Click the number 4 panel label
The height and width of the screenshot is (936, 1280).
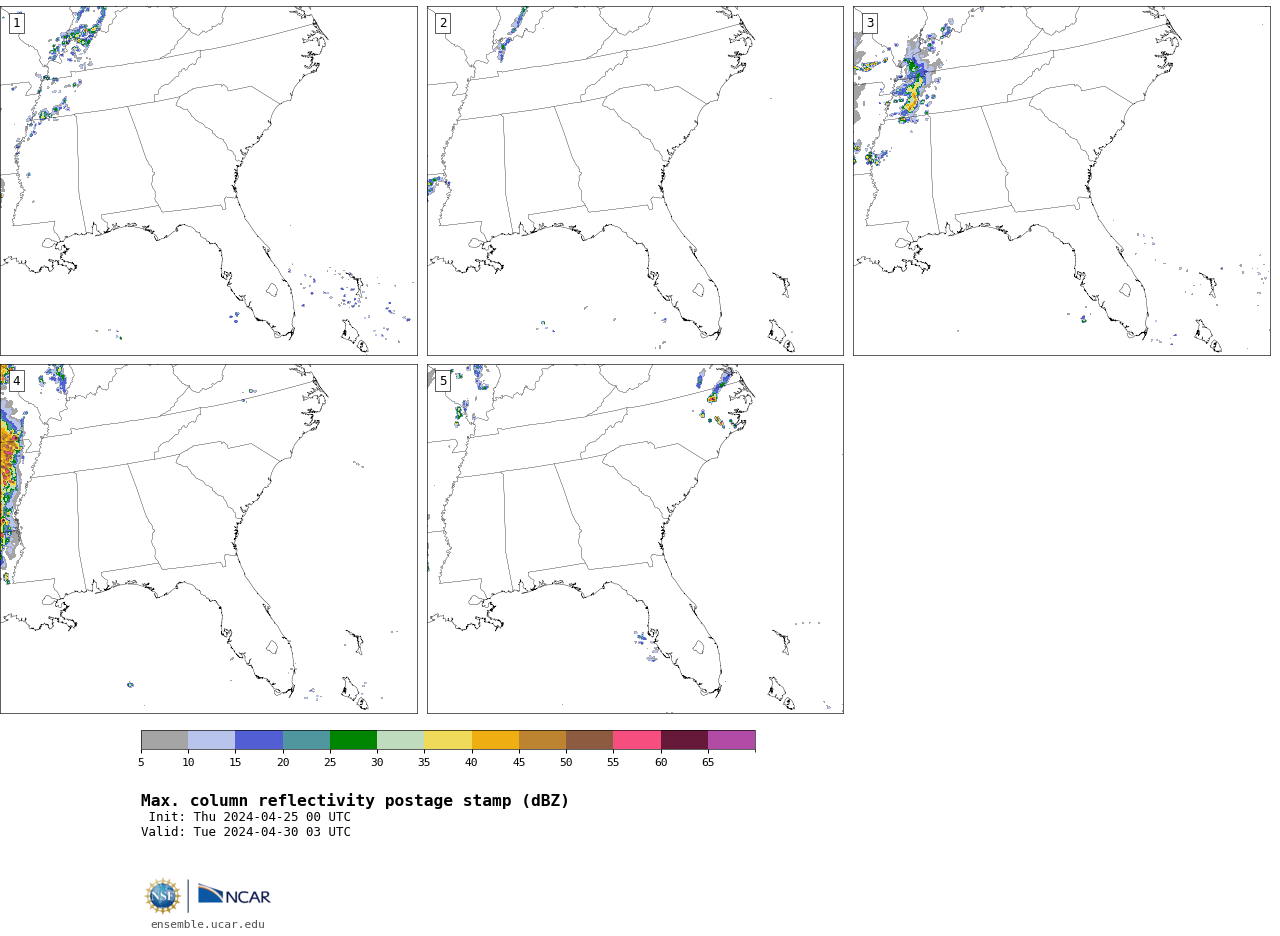point(16,381)
